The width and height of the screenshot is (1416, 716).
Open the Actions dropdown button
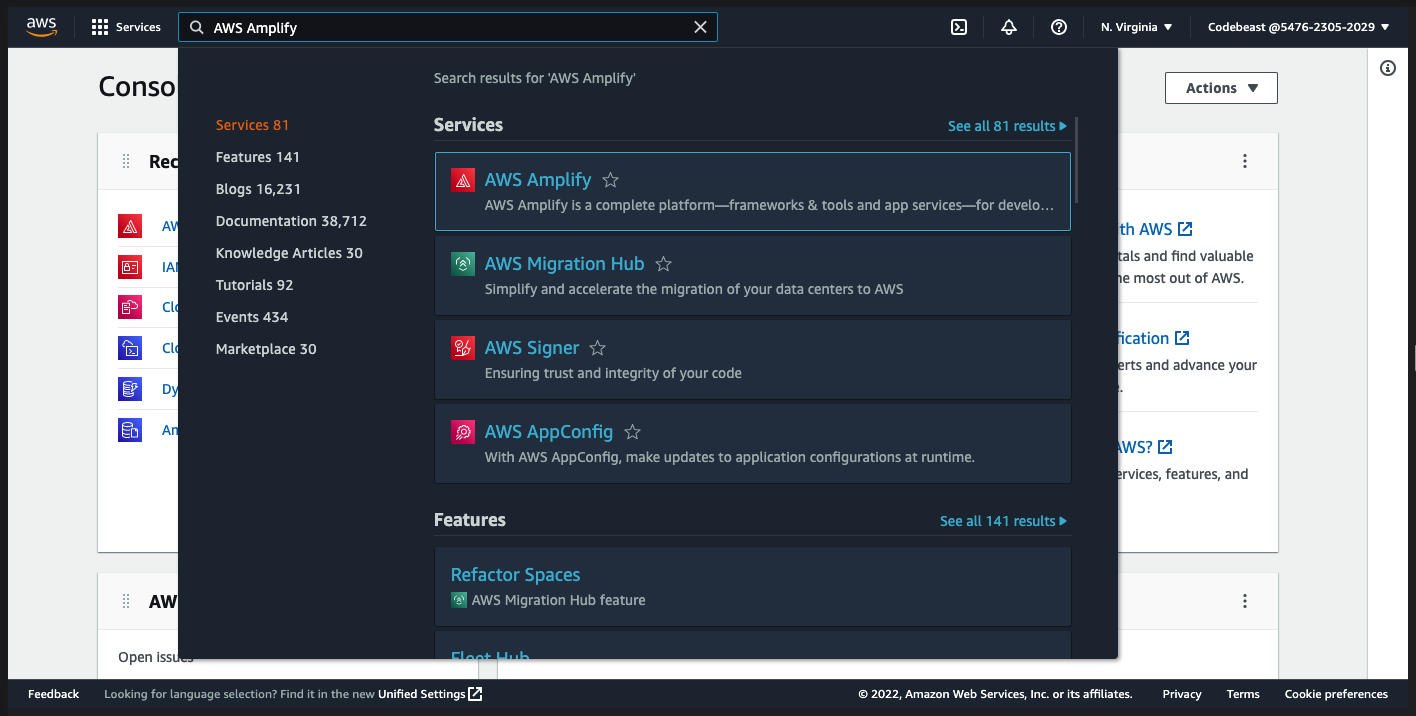1221,88
